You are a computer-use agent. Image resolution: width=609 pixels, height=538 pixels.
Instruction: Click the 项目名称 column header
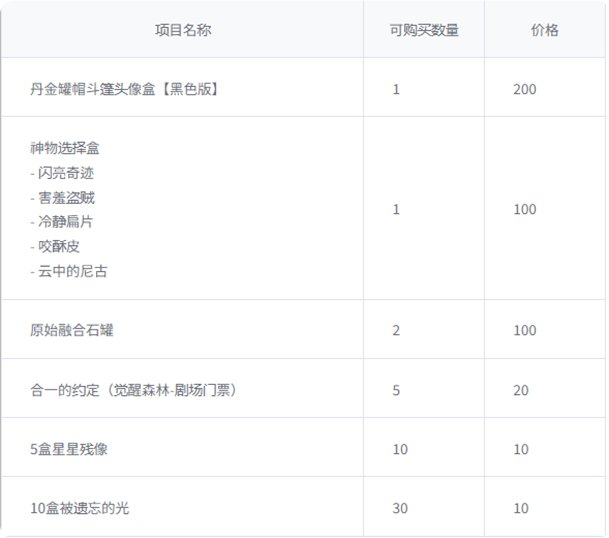183,30
